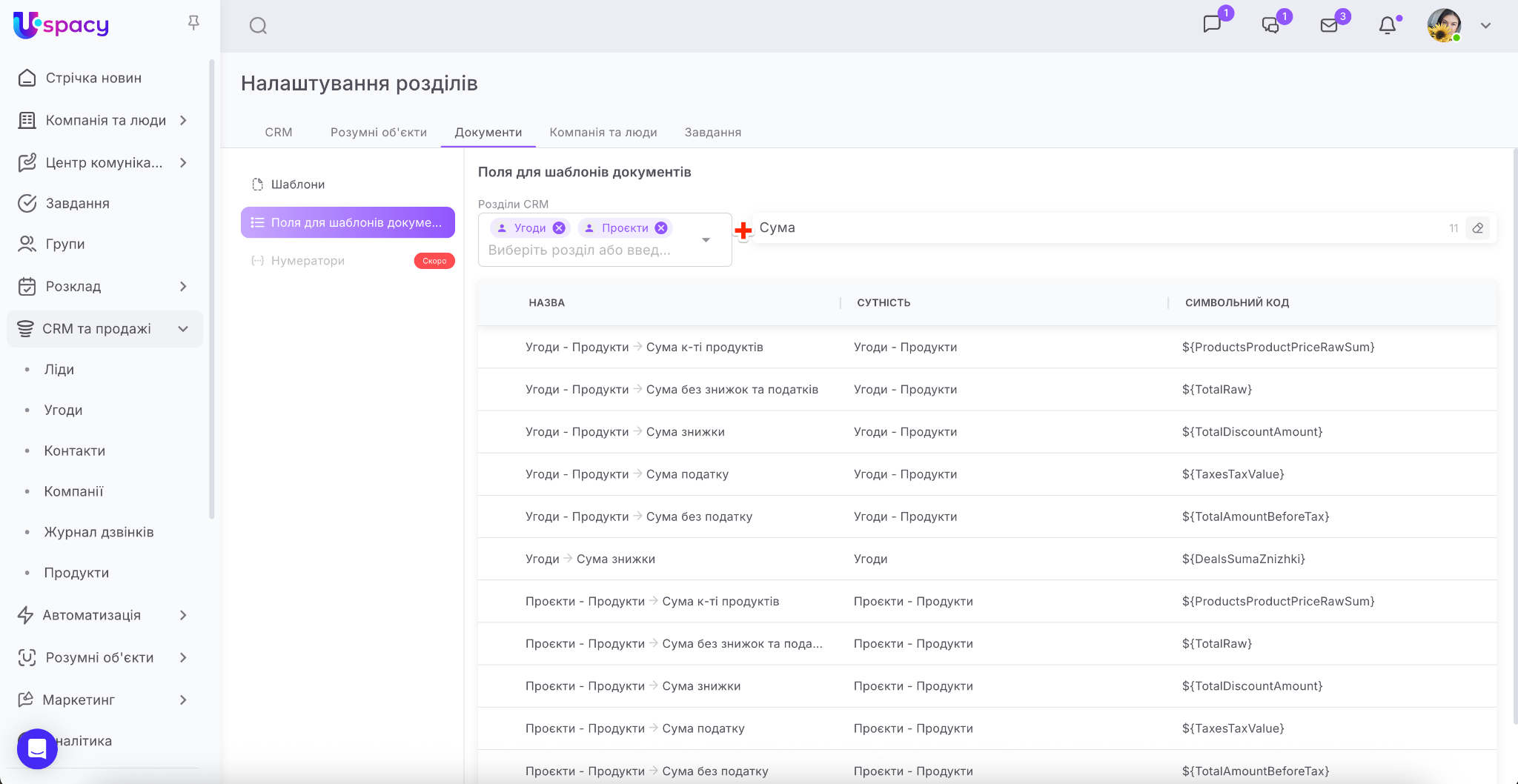The width and height of the screenshot is (1518, 784).
Task: Open the user profile dropdown arrow
Action: (1485, 26)
